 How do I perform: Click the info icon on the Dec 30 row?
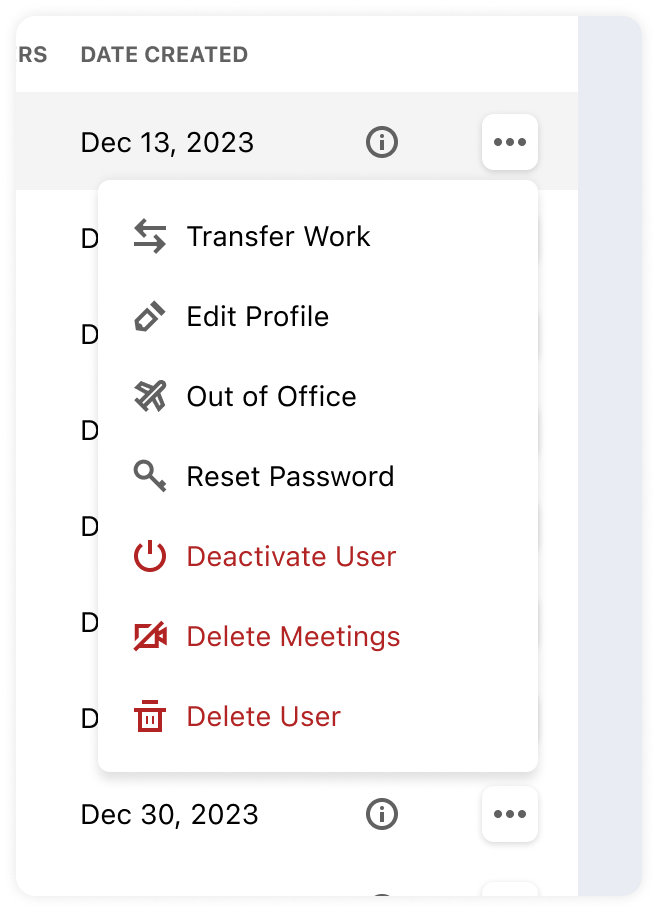(381, 815)
